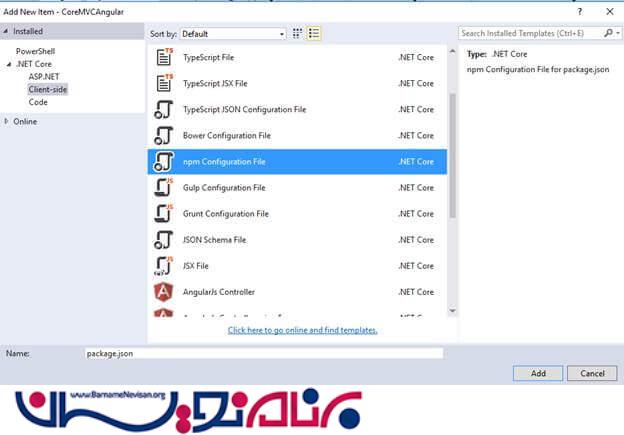Viewport: 624px width, 435px height.
Task: Select the ASP.NET category
Action: (45, 76)
